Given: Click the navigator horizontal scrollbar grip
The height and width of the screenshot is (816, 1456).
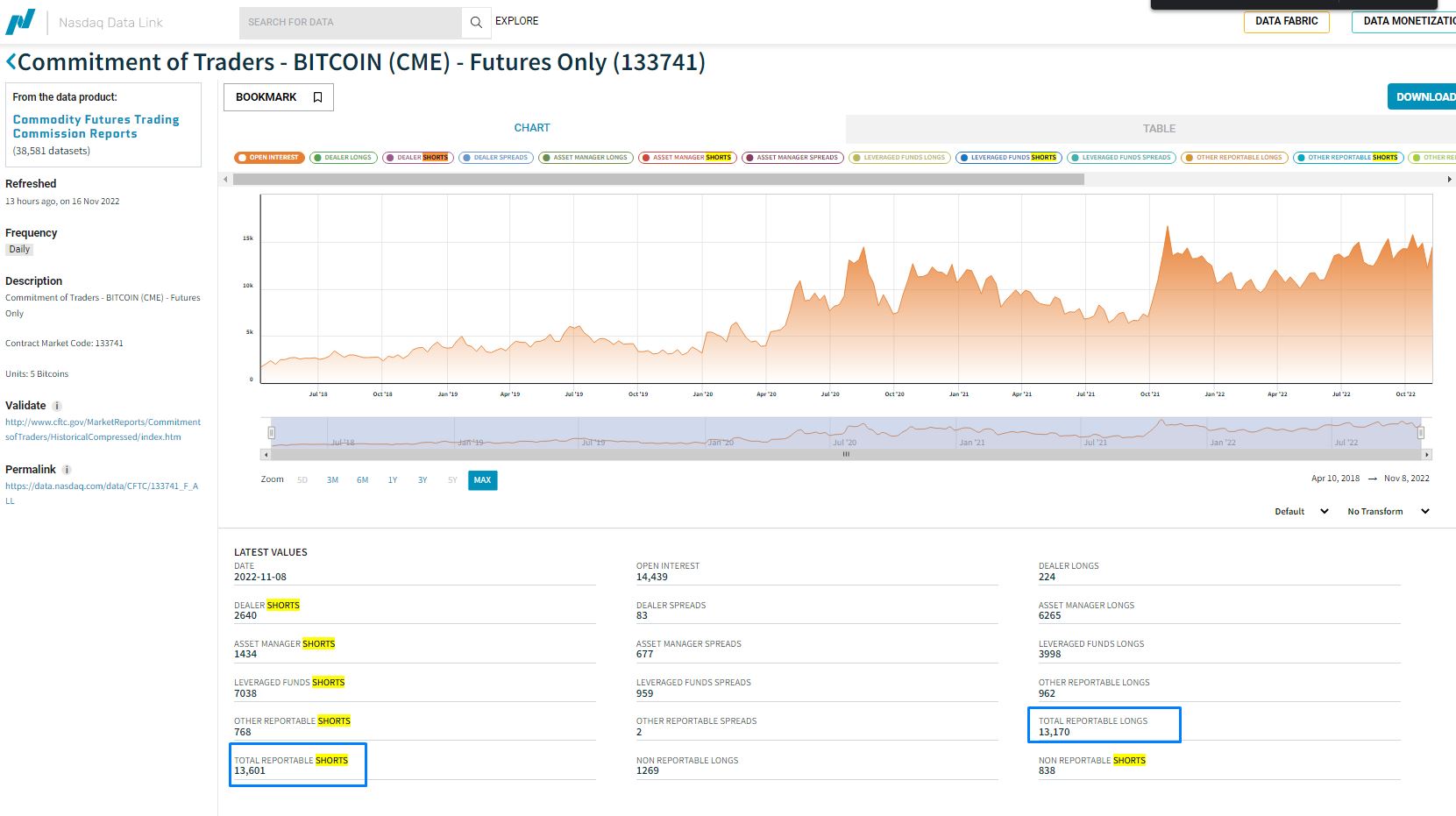Looking at the screenshot, I should pyautogui.click(x=846, y=455).
